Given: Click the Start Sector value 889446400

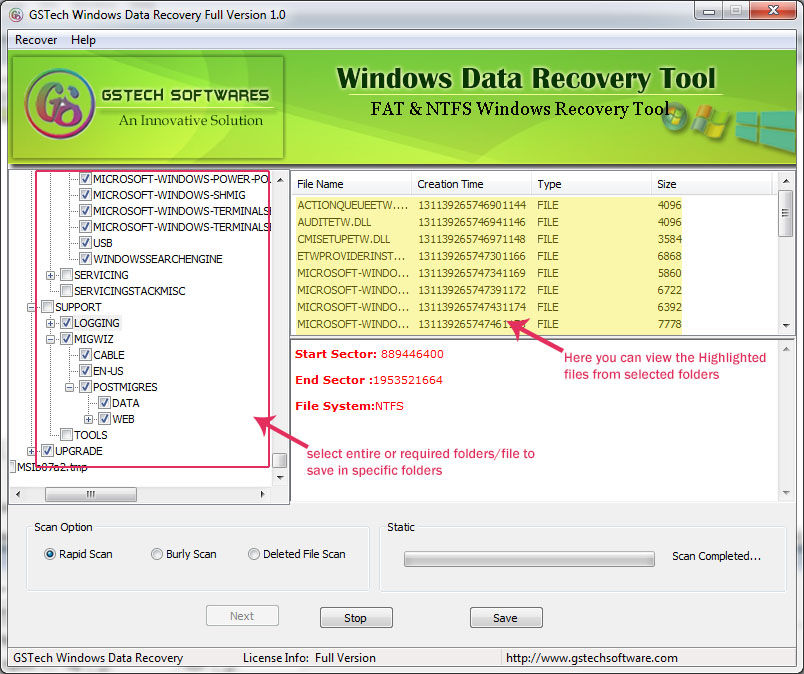Looking at the screenshot, I should (412, 354).
